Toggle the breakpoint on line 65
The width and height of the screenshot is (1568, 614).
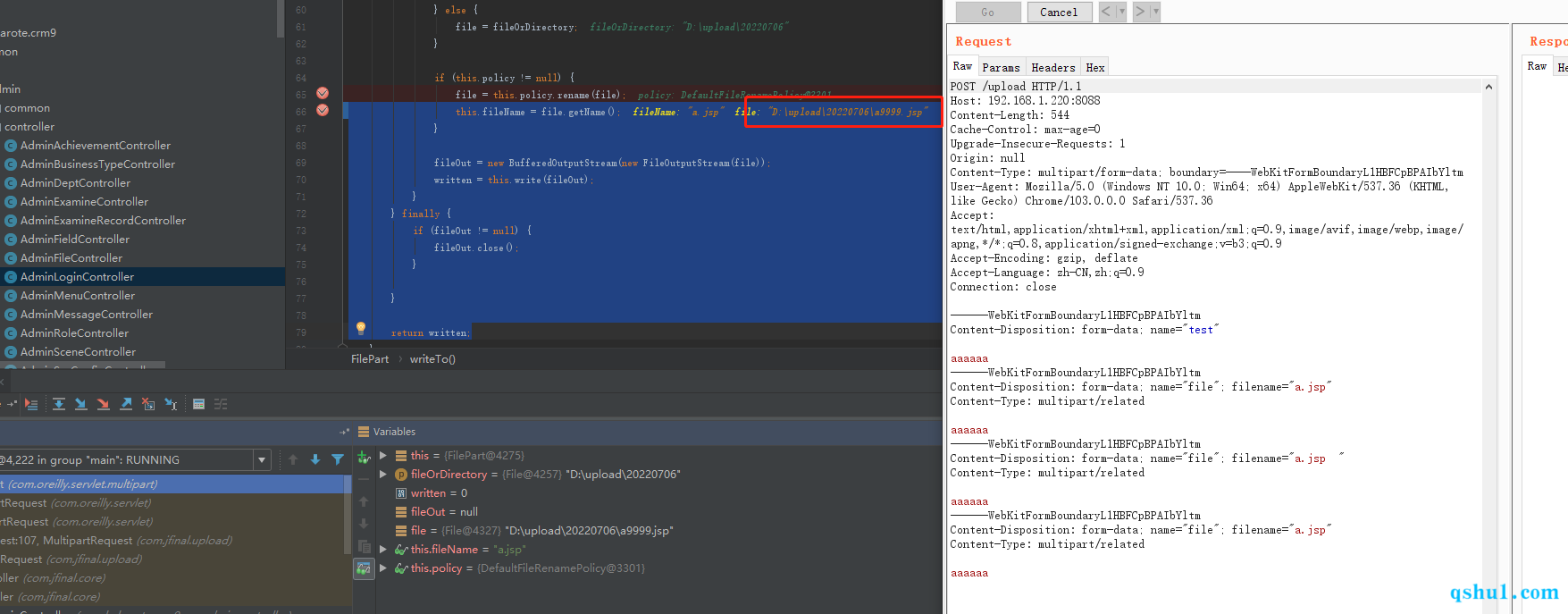coord(323,94)
